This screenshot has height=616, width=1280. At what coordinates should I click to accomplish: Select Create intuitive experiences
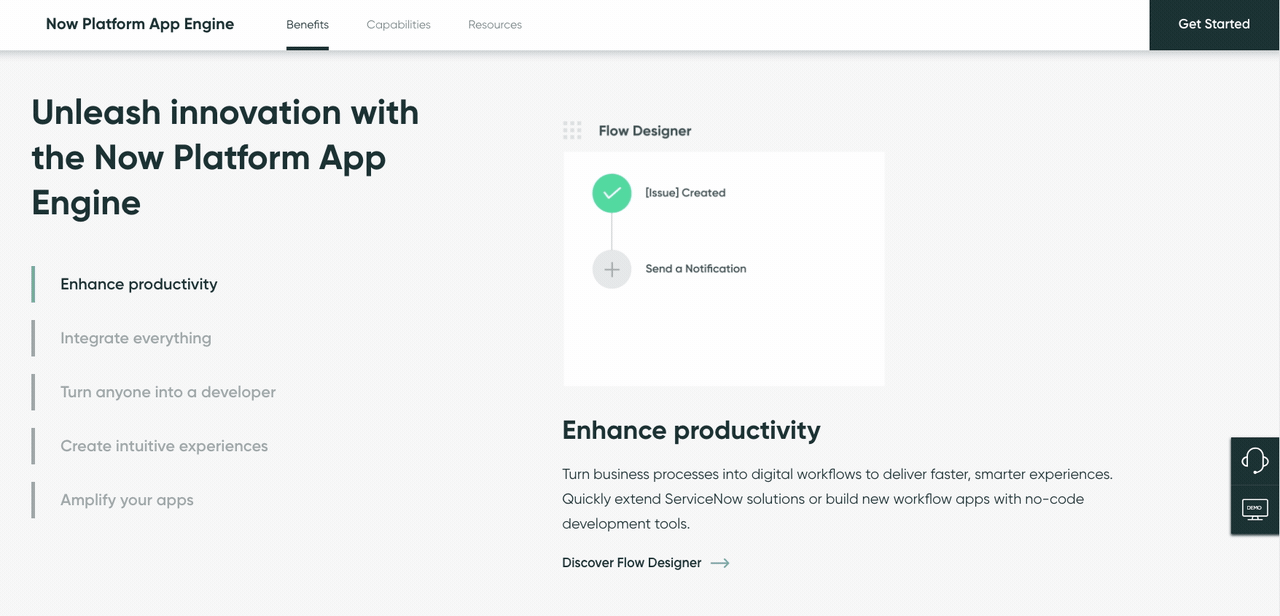tap(164, 446)
